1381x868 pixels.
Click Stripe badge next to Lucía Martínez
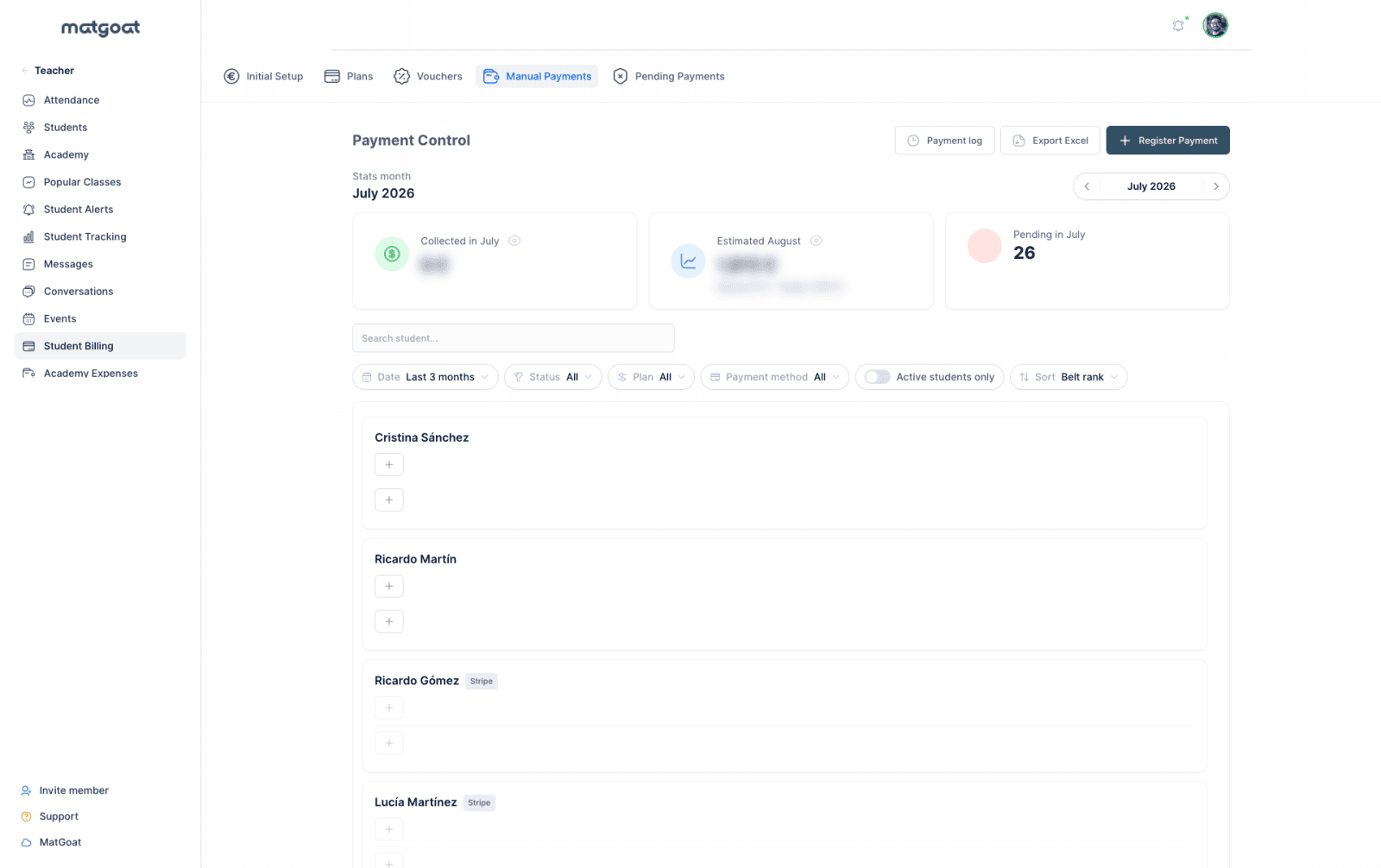479,803
